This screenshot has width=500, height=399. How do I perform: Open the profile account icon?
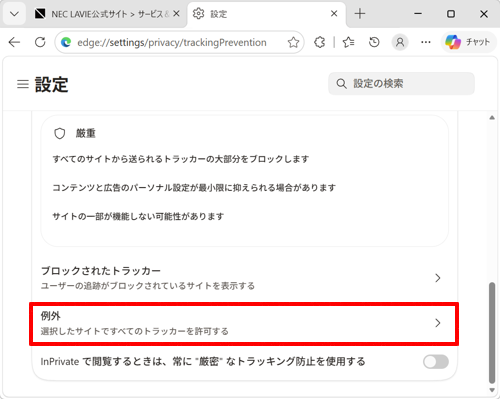click(400, 42)
